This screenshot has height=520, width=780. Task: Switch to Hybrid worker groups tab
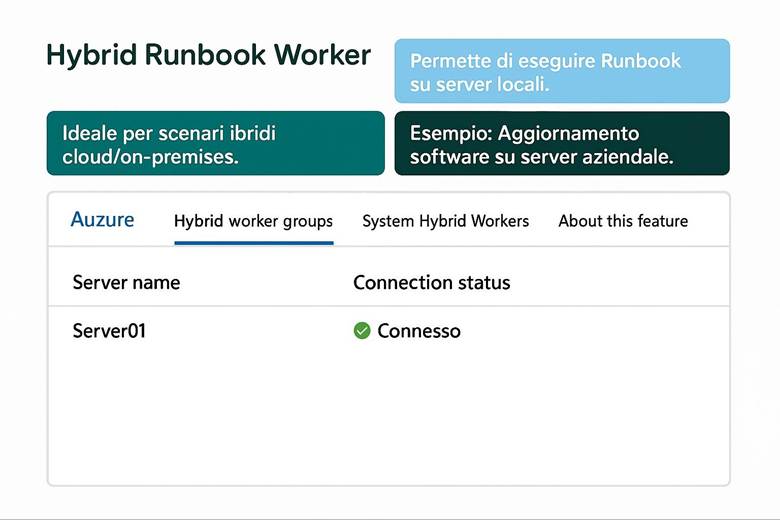coord(253,221)
